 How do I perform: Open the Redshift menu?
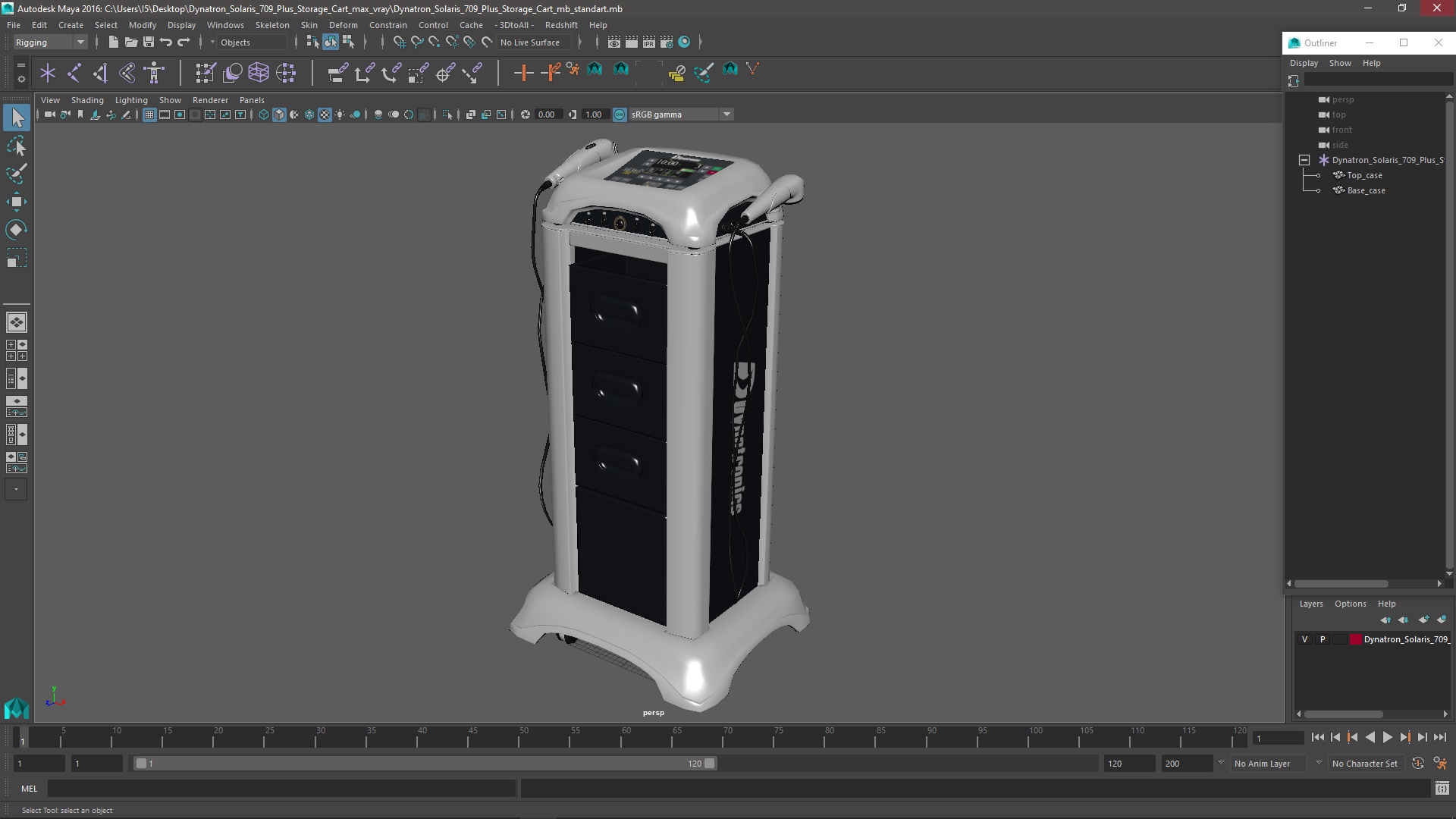(561, 25)
